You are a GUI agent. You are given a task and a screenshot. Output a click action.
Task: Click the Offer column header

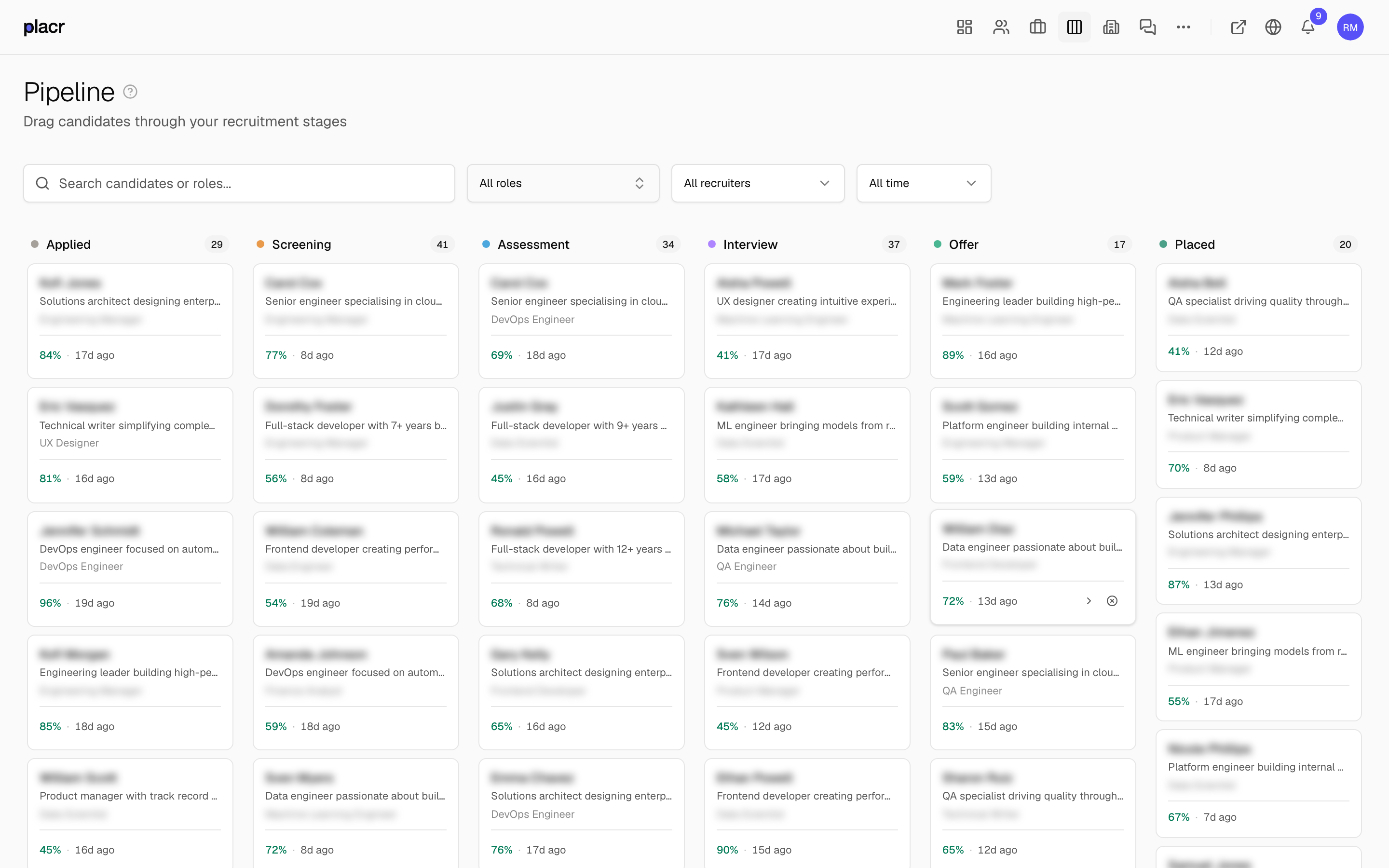963,244
